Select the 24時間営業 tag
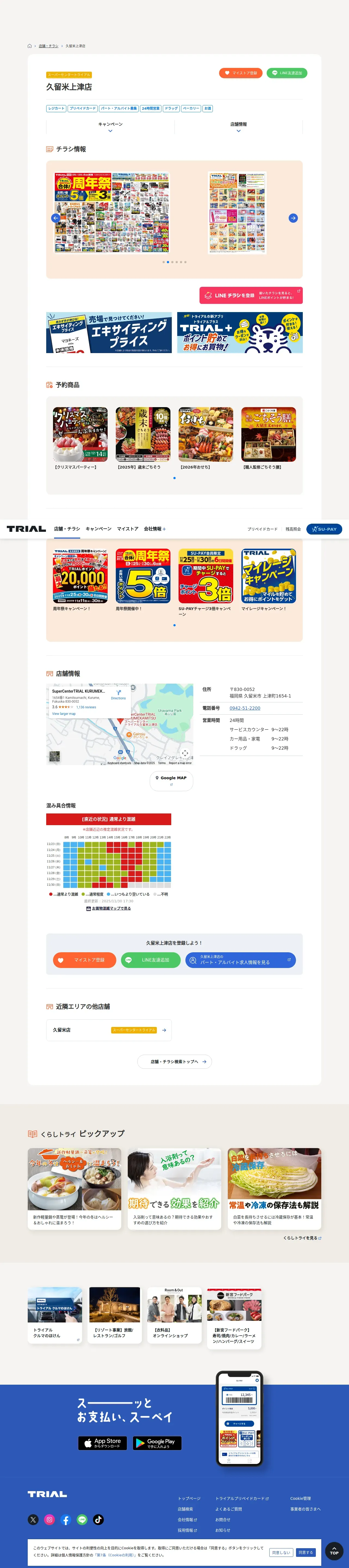This screenshot has width=349, height=1568. (x=150, y=108)
